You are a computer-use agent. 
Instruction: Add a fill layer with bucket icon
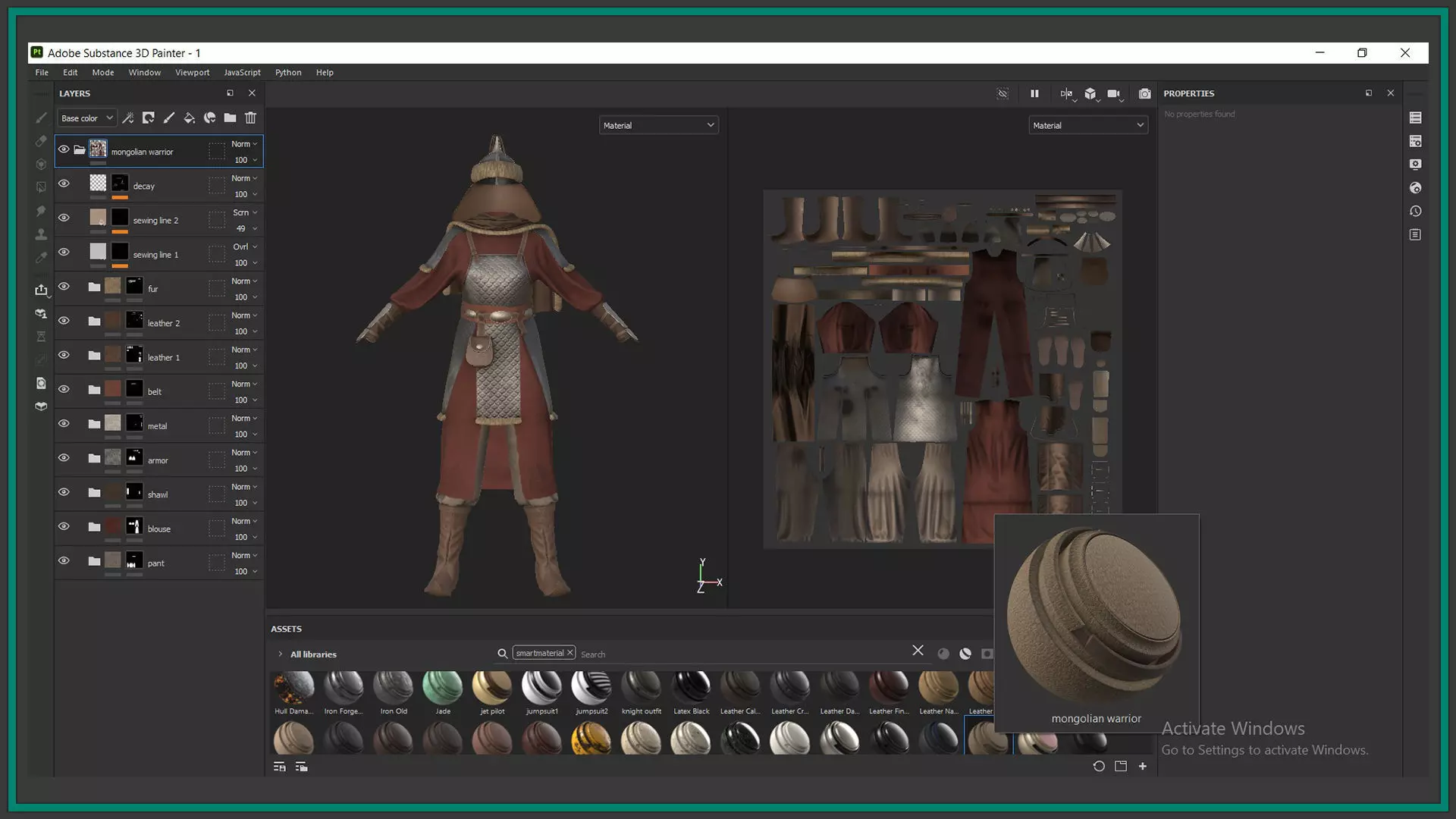click(x=190, y=118)
